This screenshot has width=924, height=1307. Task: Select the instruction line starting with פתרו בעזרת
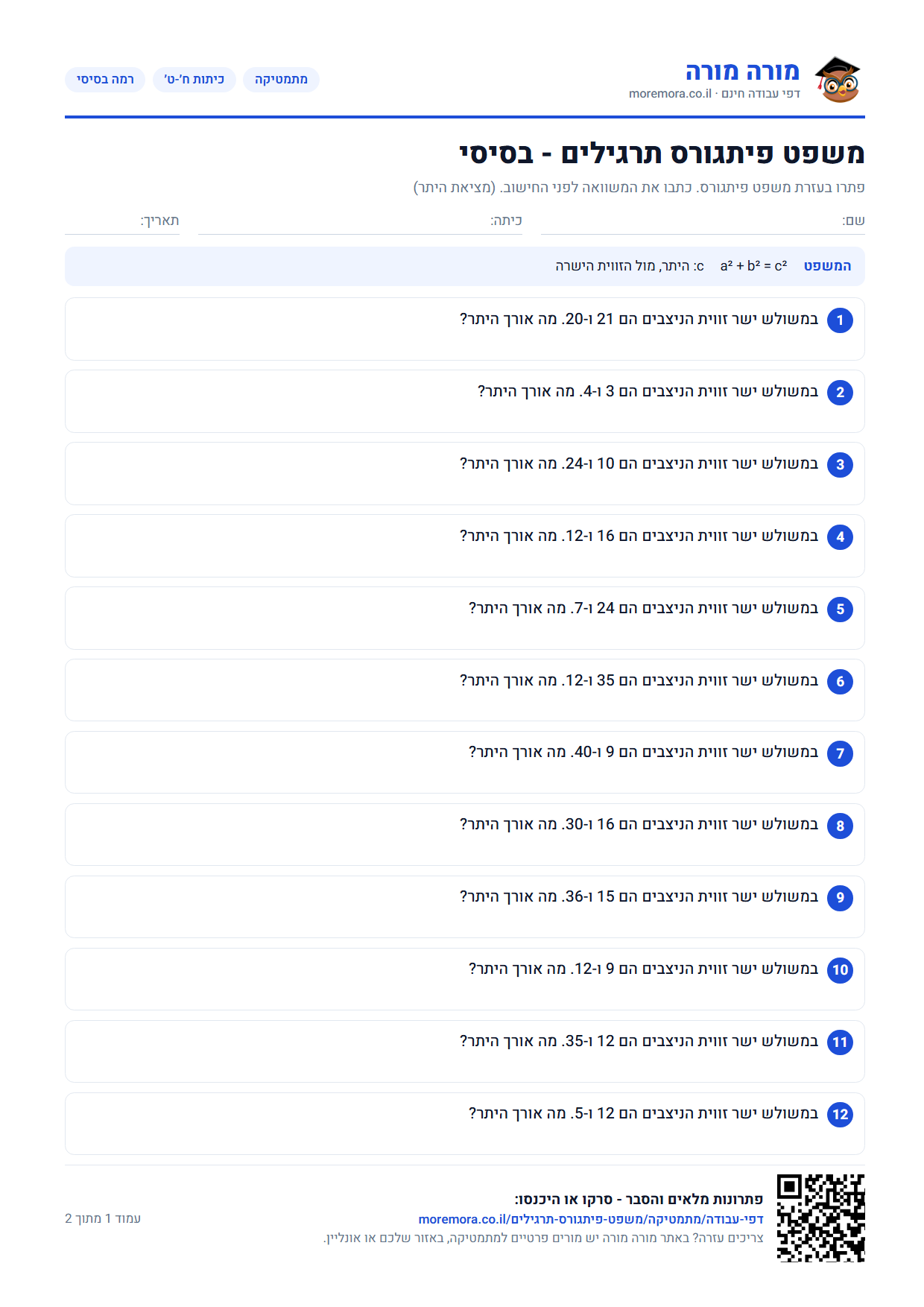639,188
